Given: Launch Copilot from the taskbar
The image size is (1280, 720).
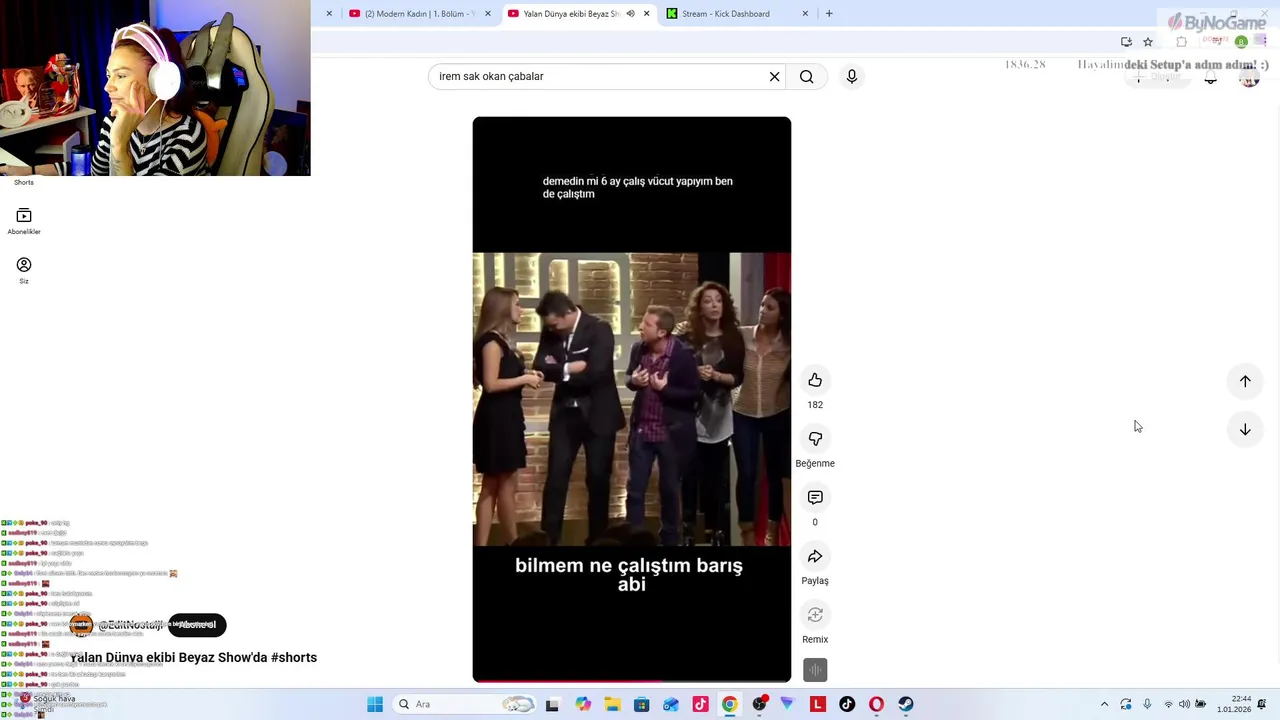Looking at the screenshot, I should [583, 704].
